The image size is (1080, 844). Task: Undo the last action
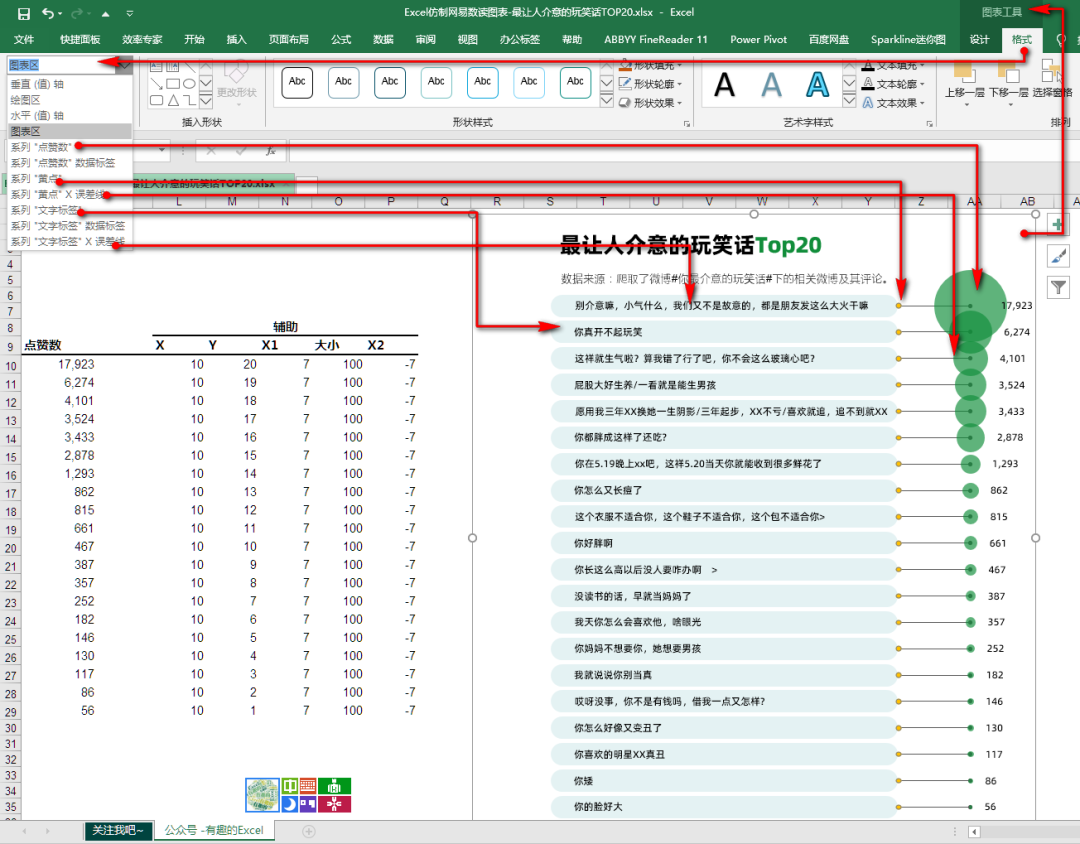pyautogui.click(x=48, y=13)
